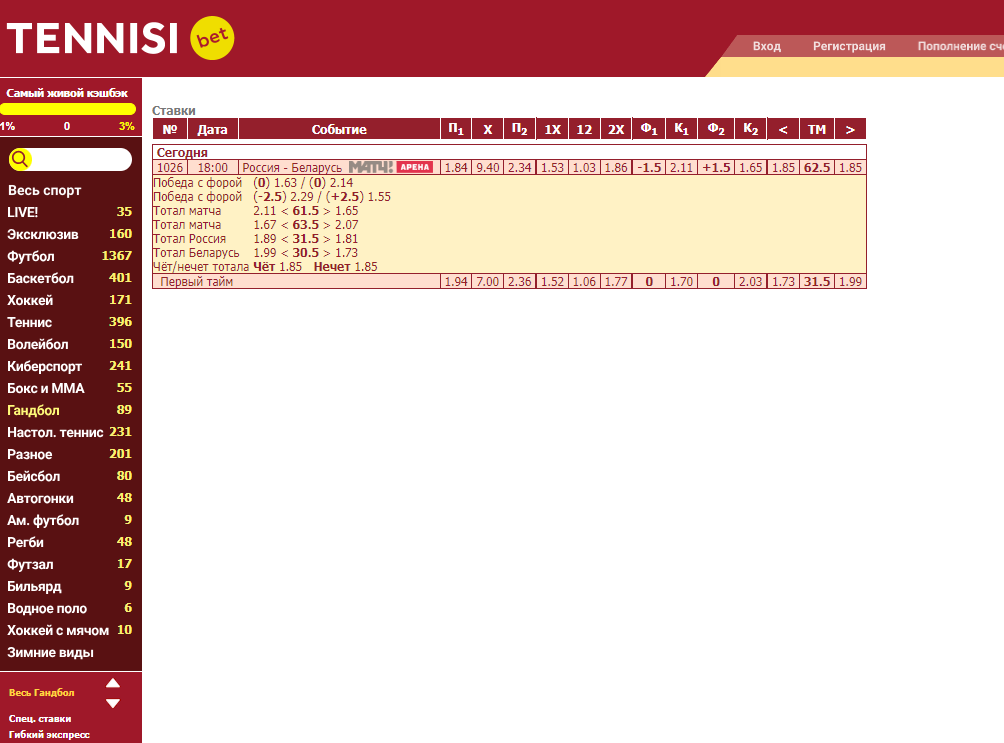Select 12 odds 1.03 for match

584,168
